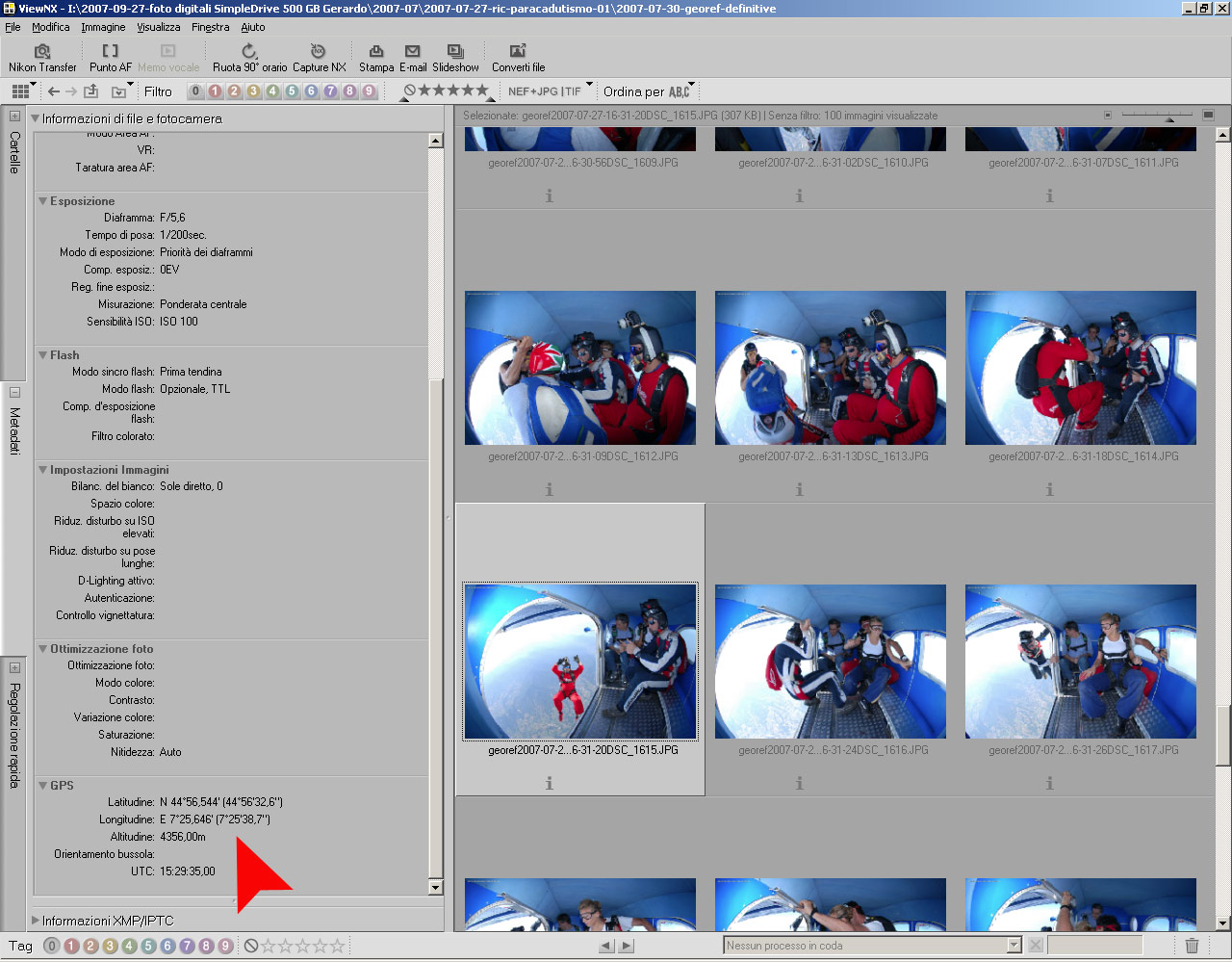Viewport: 1232px width, 962px height.
Task: Set five-star rating in the Tag bar
Action: (337, 947)
